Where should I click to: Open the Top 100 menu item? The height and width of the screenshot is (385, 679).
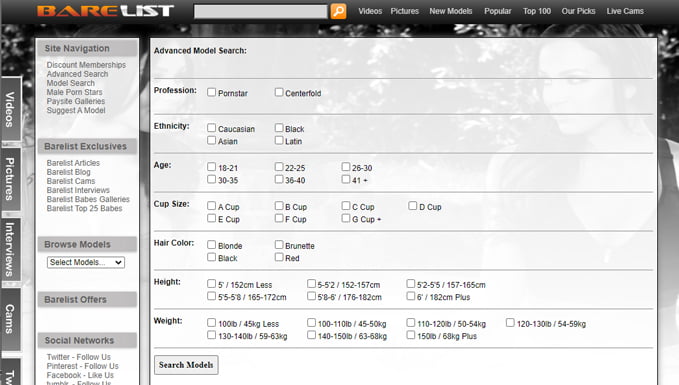pos(537,11)
